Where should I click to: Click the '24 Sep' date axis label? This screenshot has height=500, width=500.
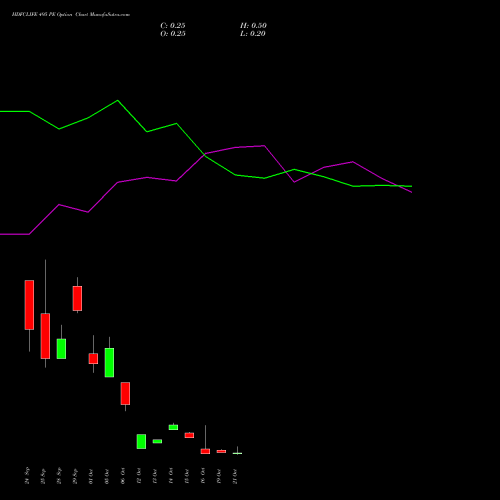tap(27, 476)
